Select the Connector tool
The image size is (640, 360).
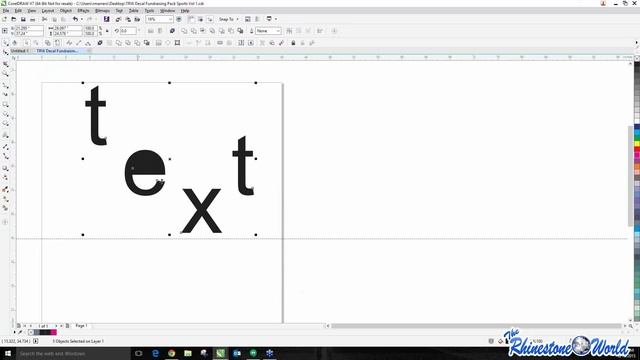coord(5,157)
